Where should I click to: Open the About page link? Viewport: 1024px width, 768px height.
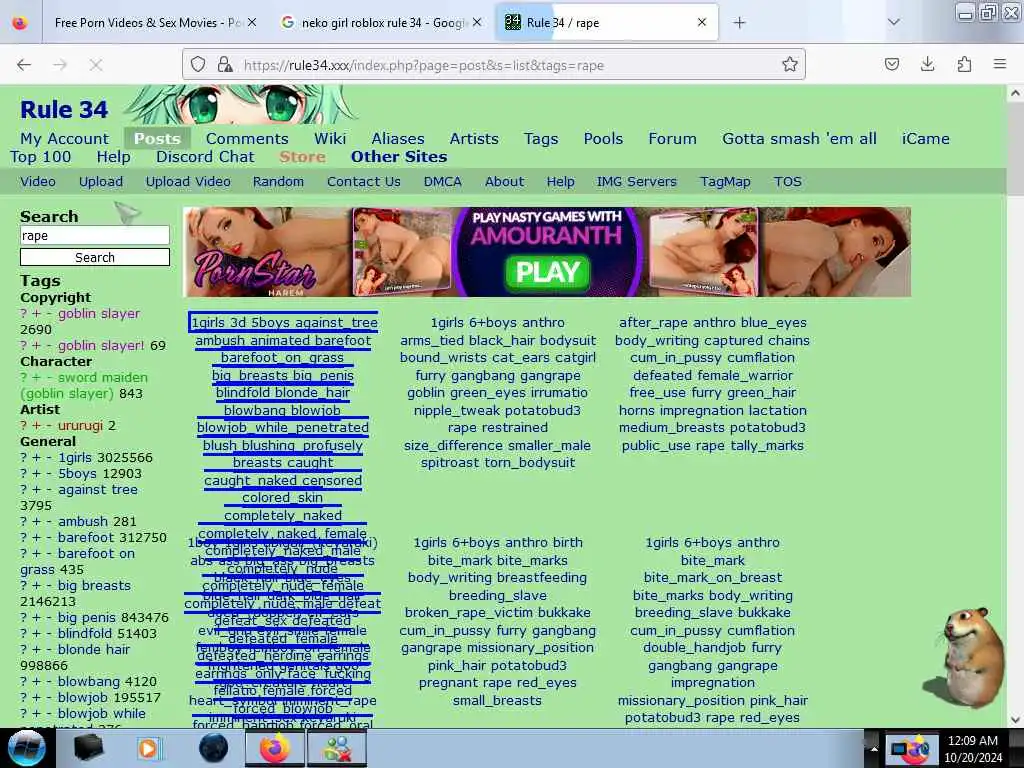[504, 182]
